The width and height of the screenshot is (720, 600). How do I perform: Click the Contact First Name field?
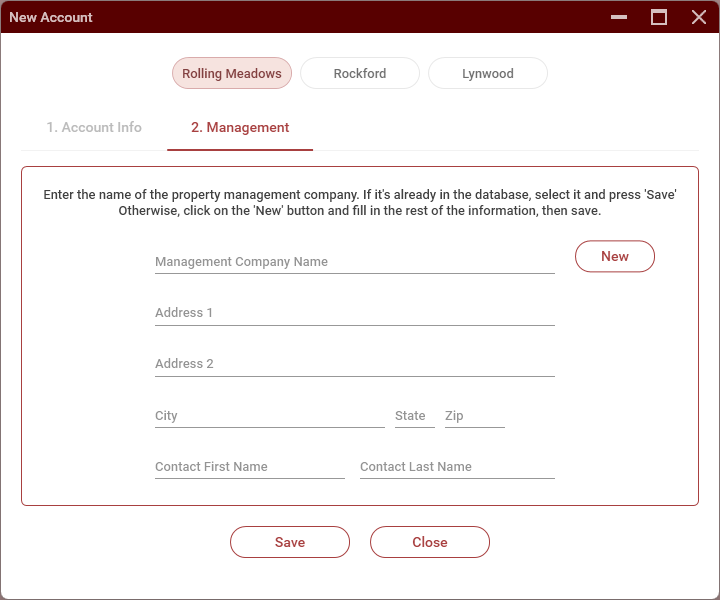tap(249, 467)
